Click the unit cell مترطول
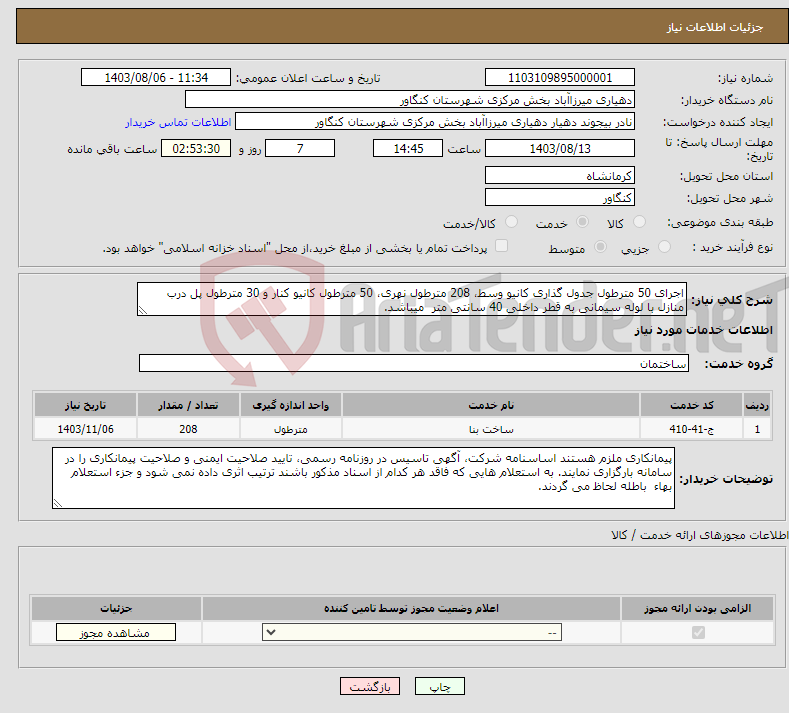The height and width of the screenshot is (713, 789). [291, 429]
